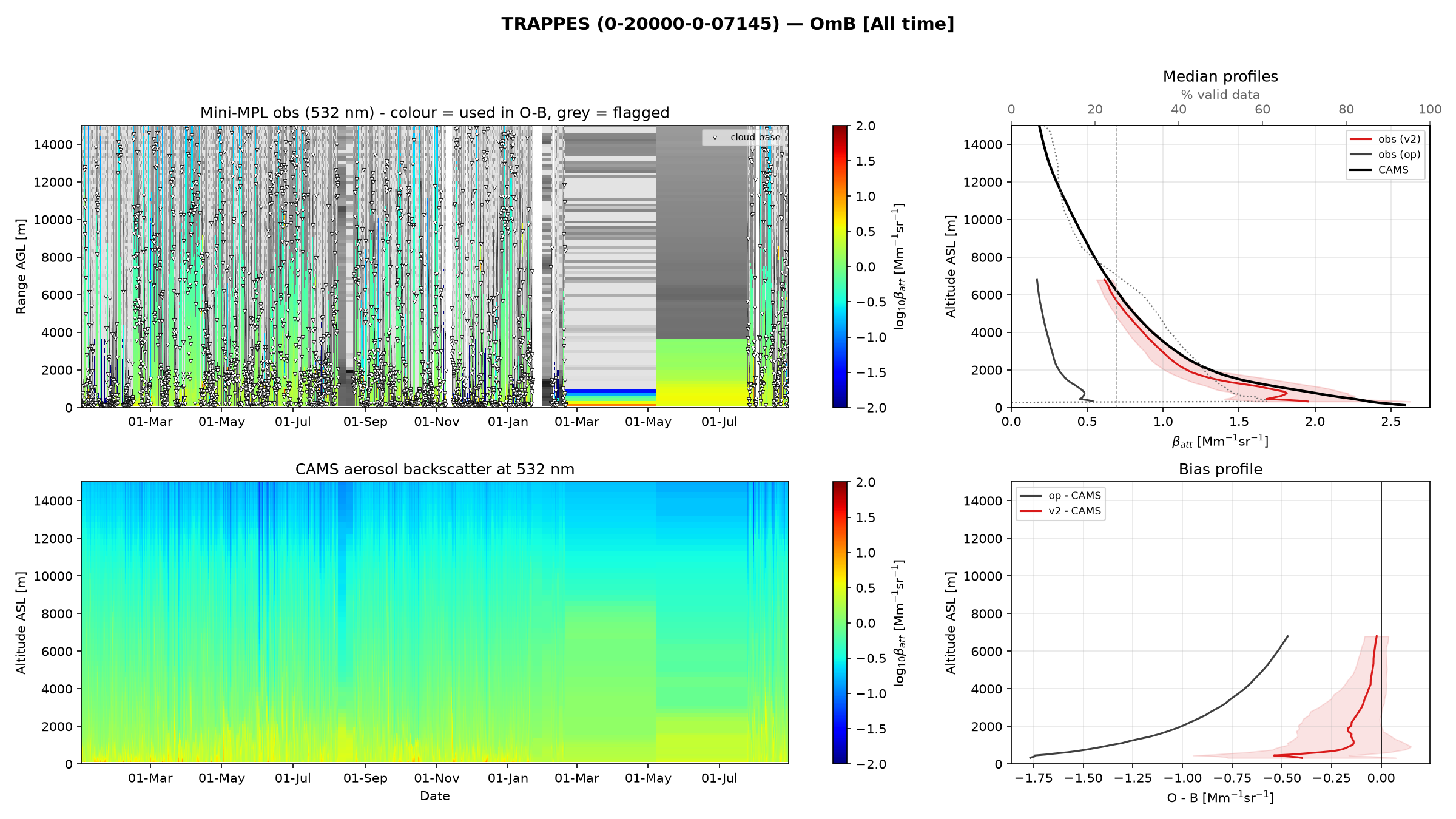Select the Mini-MPL obs (532 nm) panel title
Image resolution: width=1456 pixels, height=819 pixels.
pos(434,113)
